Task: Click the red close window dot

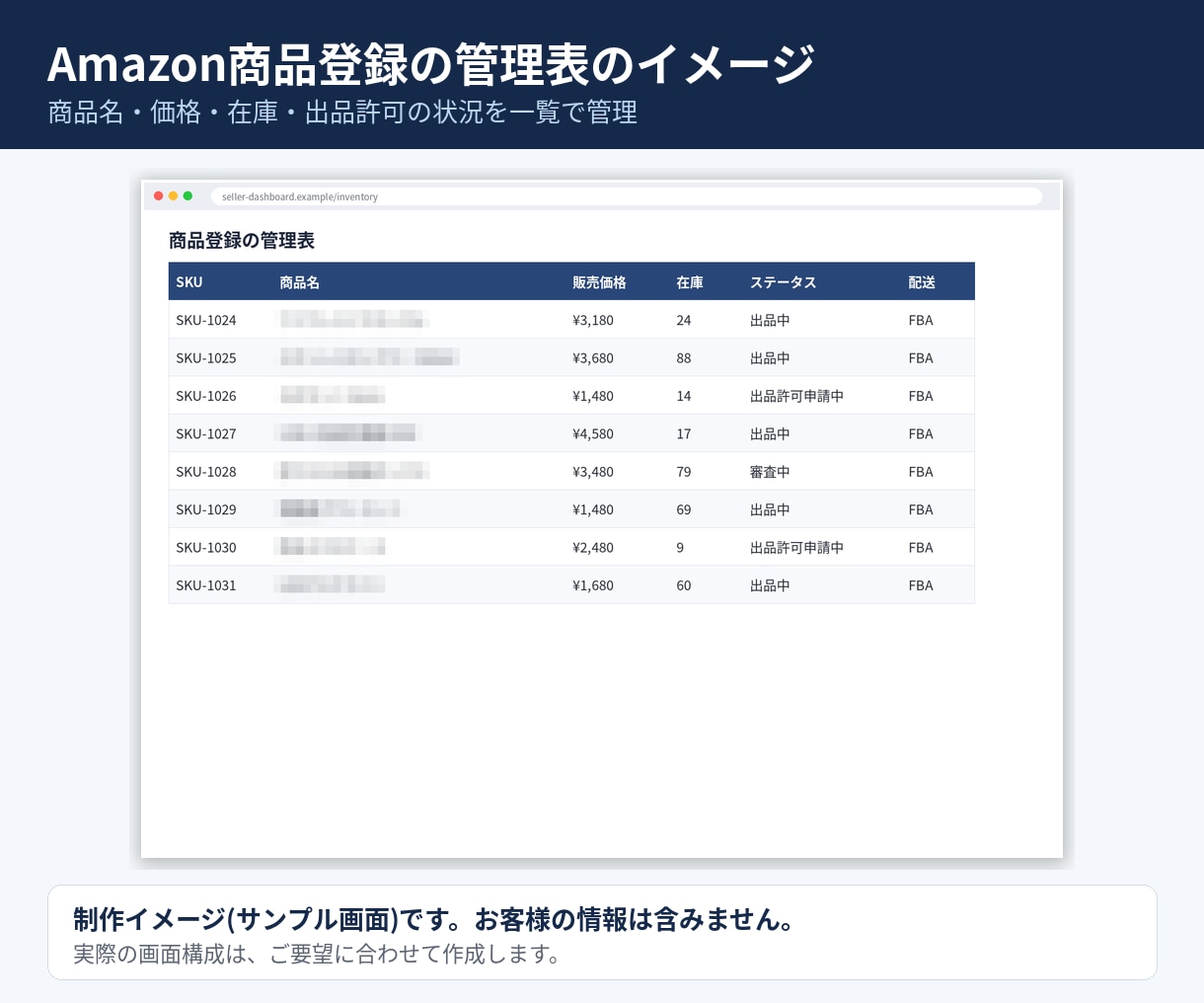Action: tap(159, 196)
